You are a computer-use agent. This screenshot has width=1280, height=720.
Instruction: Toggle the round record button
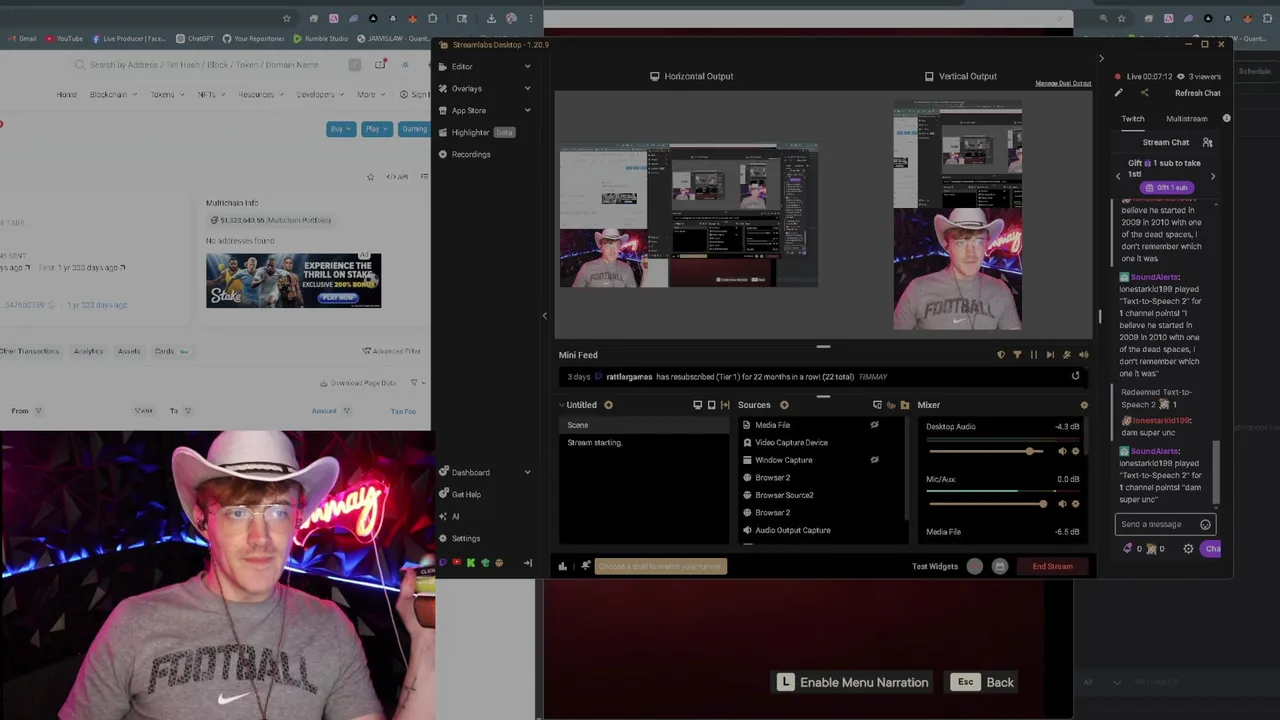[x=975, y=566]
